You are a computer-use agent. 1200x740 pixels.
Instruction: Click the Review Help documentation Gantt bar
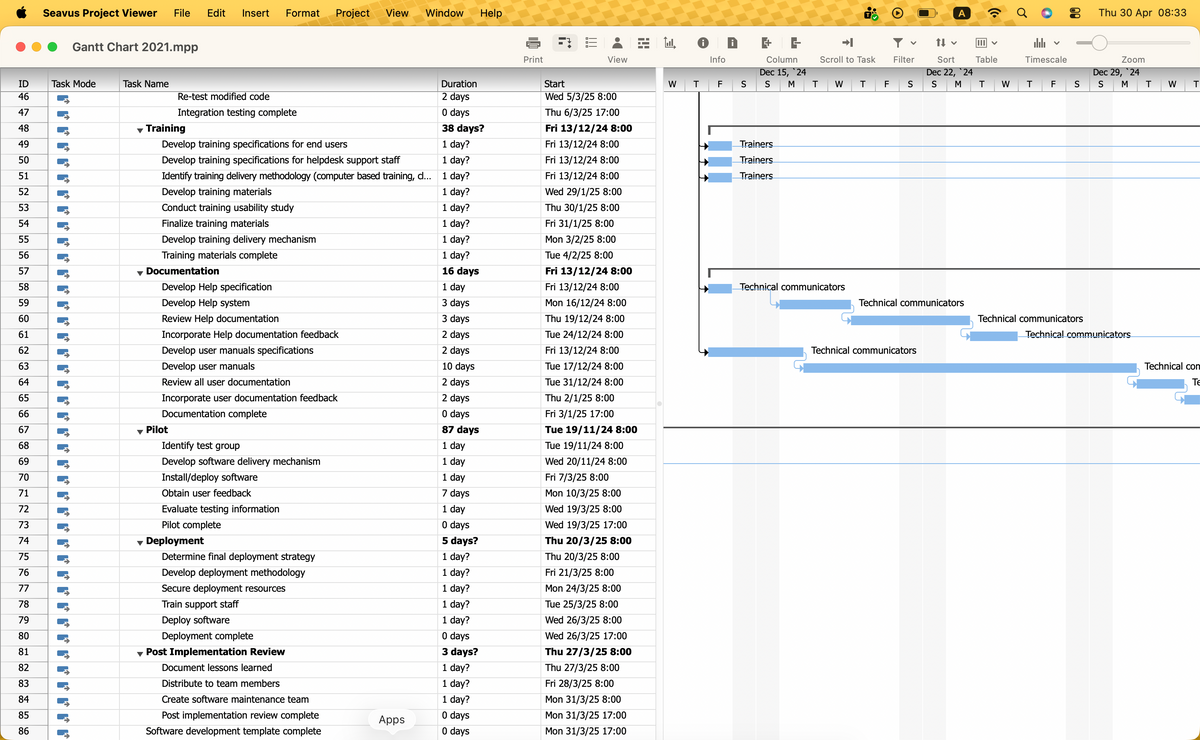(910, 320)
